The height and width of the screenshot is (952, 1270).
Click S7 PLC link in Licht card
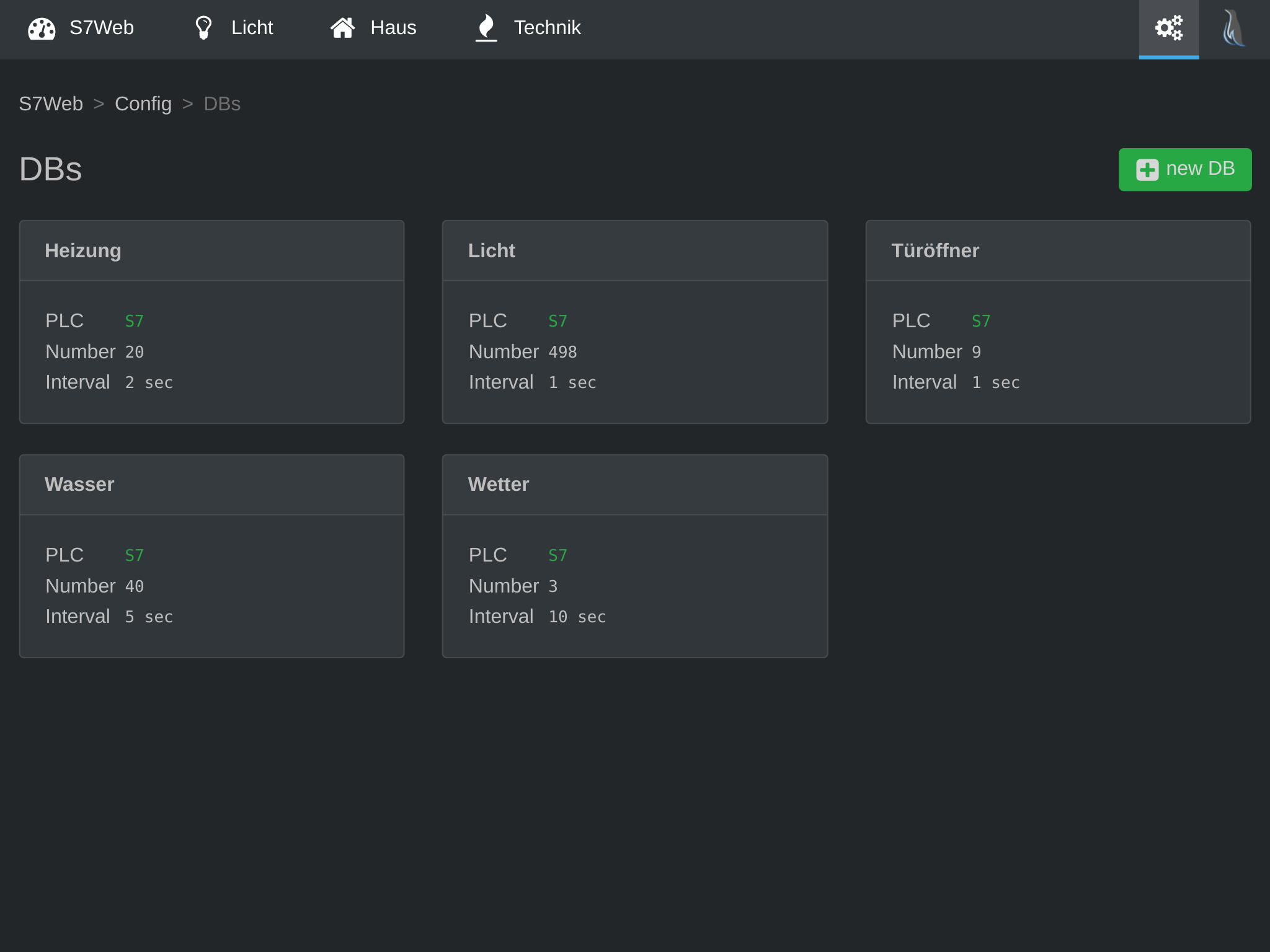coord(558,321)
